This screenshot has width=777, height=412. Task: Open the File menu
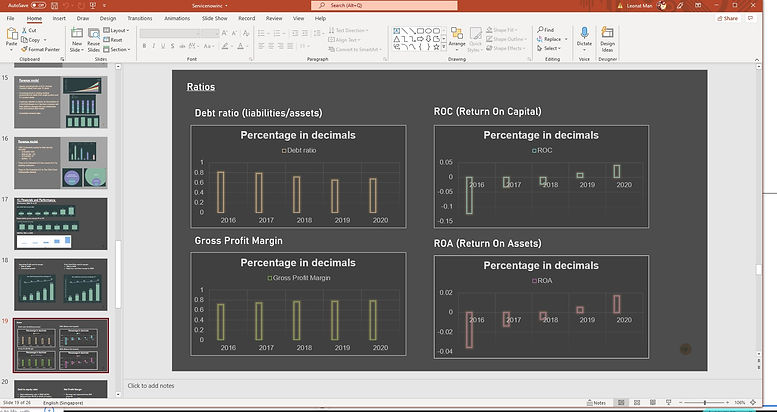(x=11, y=18)
